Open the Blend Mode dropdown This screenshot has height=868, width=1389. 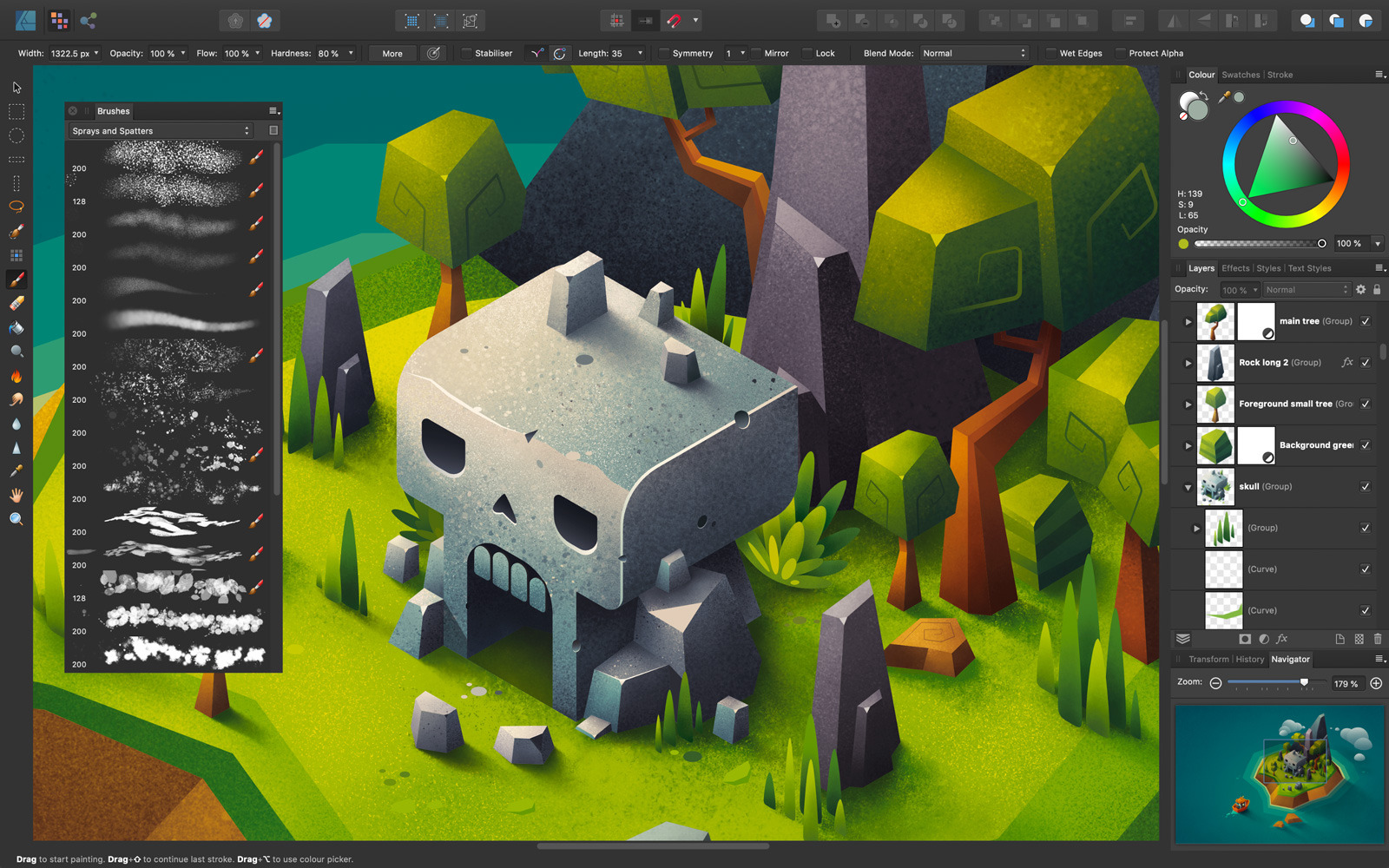point(974,54)
